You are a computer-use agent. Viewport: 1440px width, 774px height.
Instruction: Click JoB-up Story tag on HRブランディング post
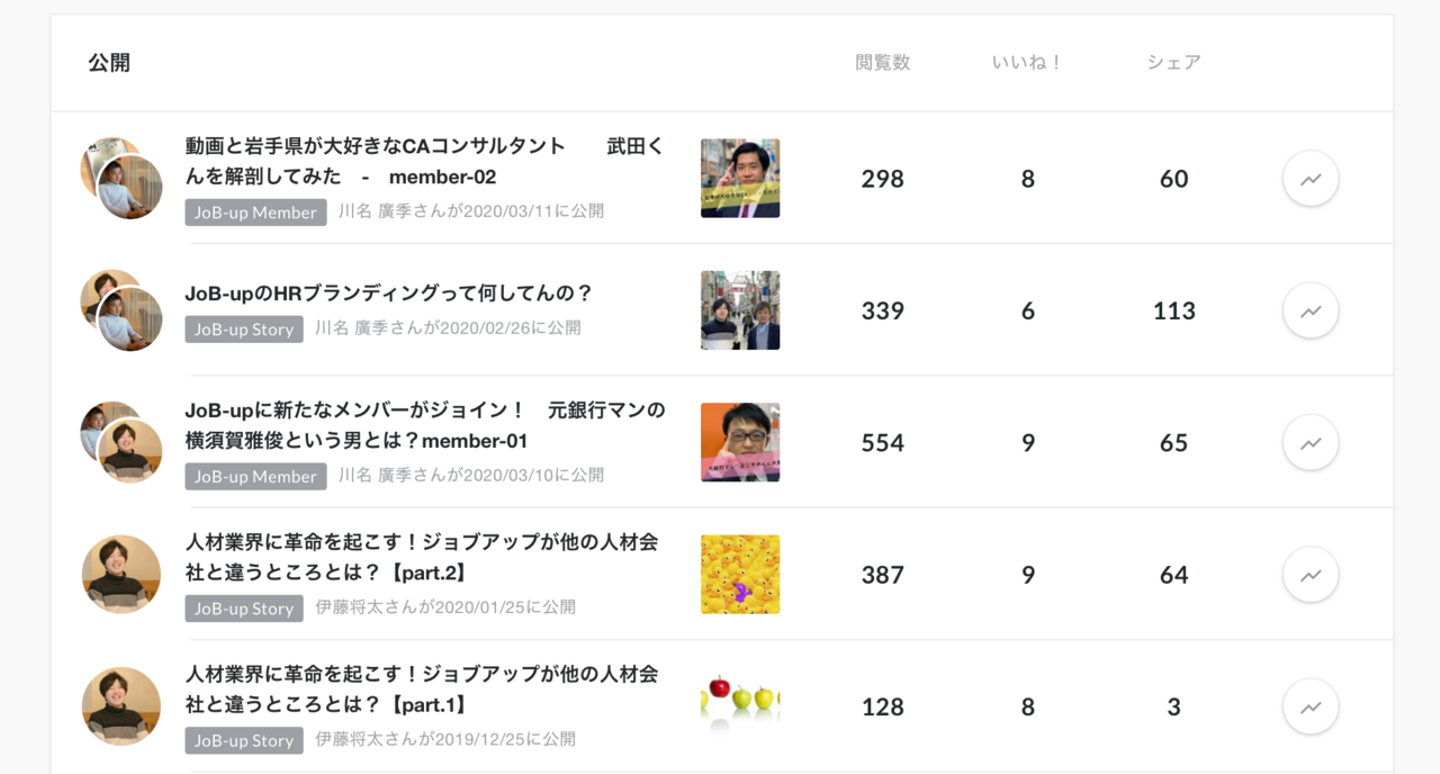tap(244, 329)
